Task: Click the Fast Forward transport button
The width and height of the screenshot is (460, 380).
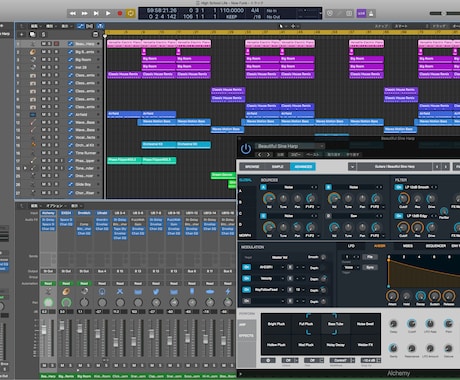Action: coord(84,13)
